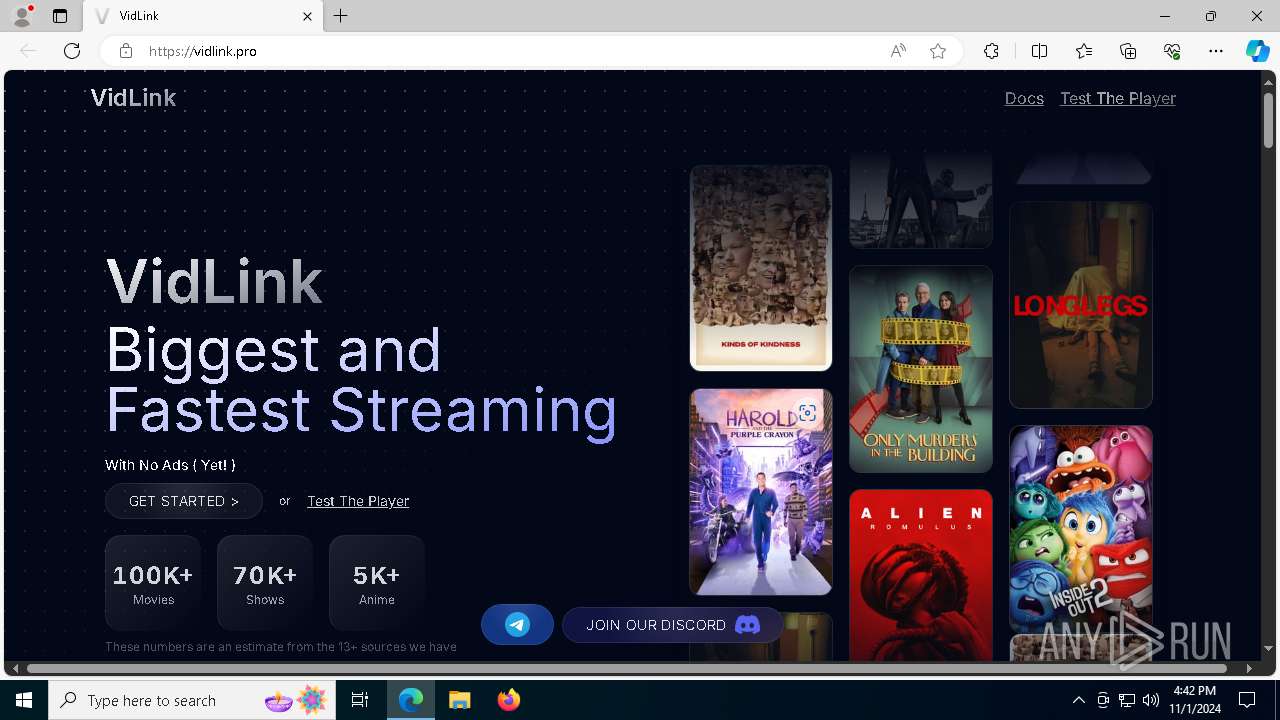Open Collections icon
The image size is (1280, 720).
pos(1128,51)
